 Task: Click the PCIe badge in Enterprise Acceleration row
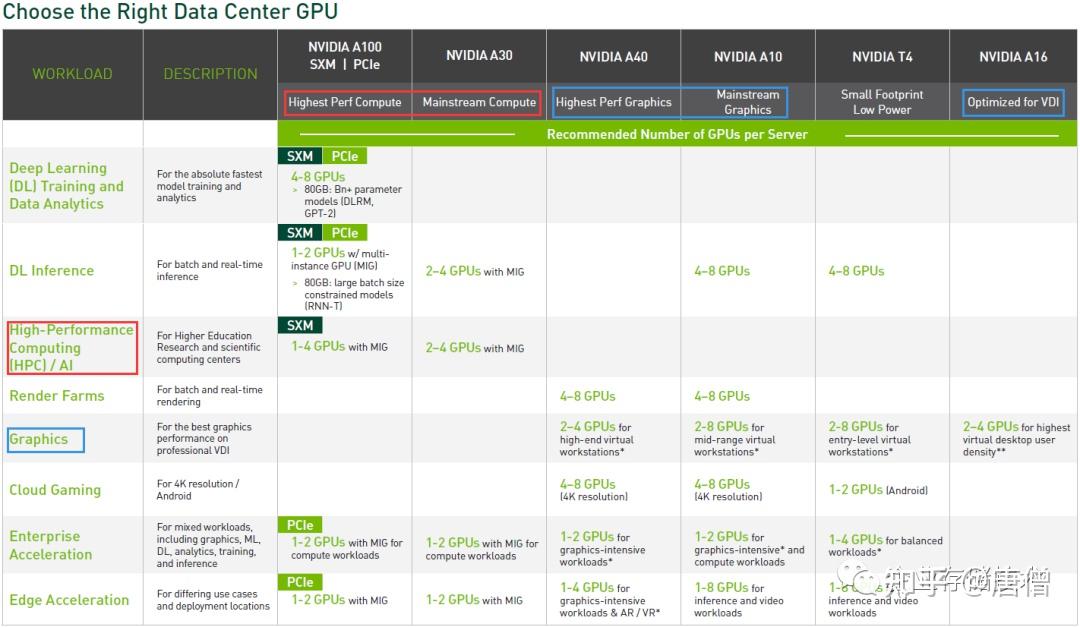coord(300,524)
